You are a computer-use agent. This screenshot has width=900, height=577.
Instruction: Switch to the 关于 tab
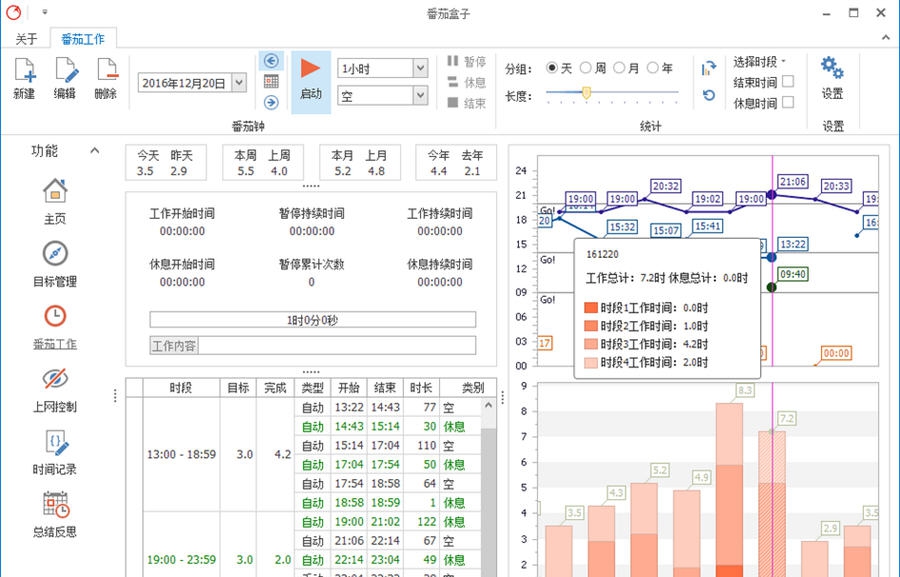click(x=26, y=39)
